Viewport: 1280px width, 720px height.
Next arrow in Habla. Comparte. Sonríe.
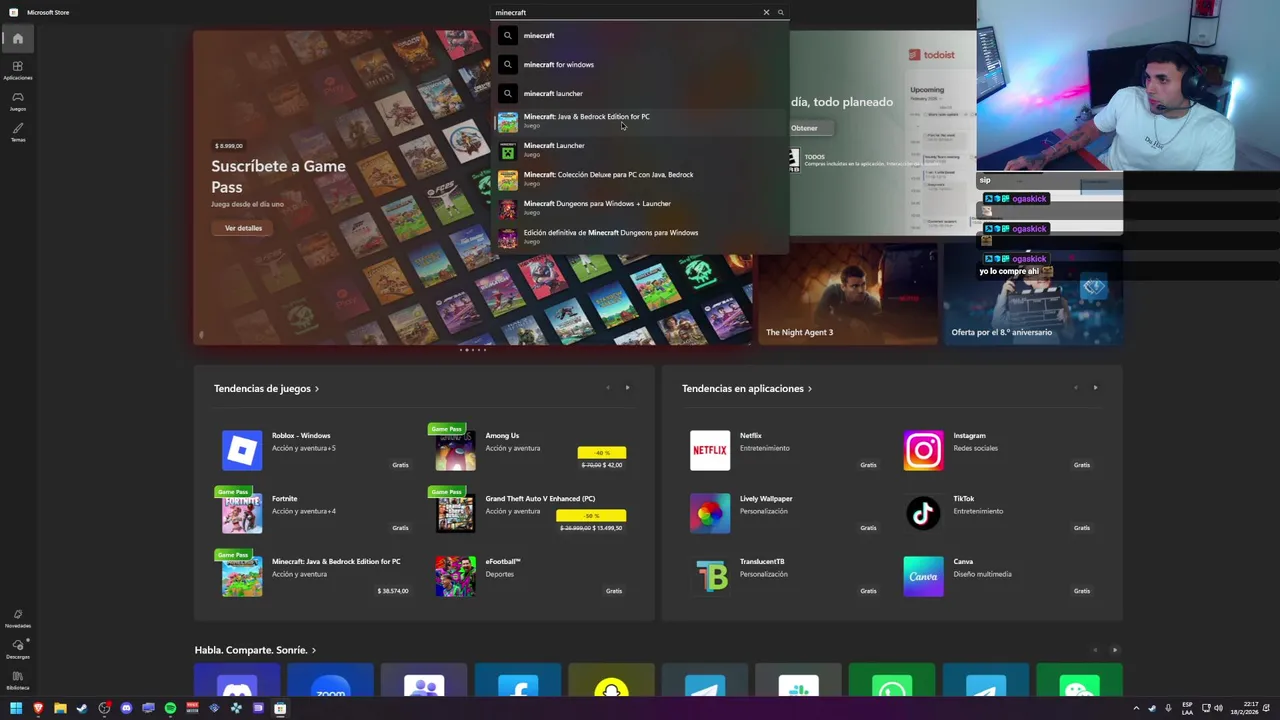pos(1115,650)
